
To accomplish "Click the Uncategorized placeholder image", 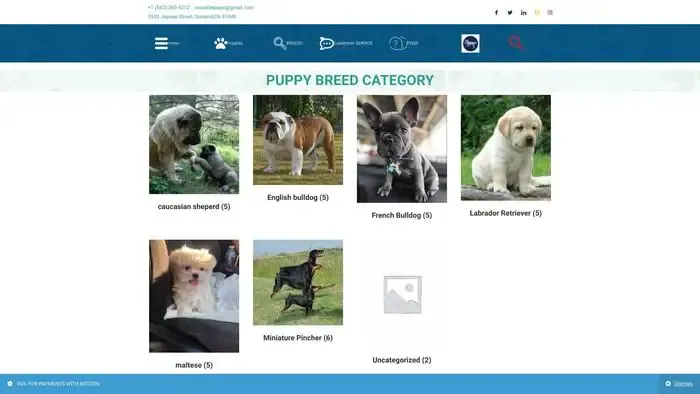I will pyautogui.click(x=402, y=294).
